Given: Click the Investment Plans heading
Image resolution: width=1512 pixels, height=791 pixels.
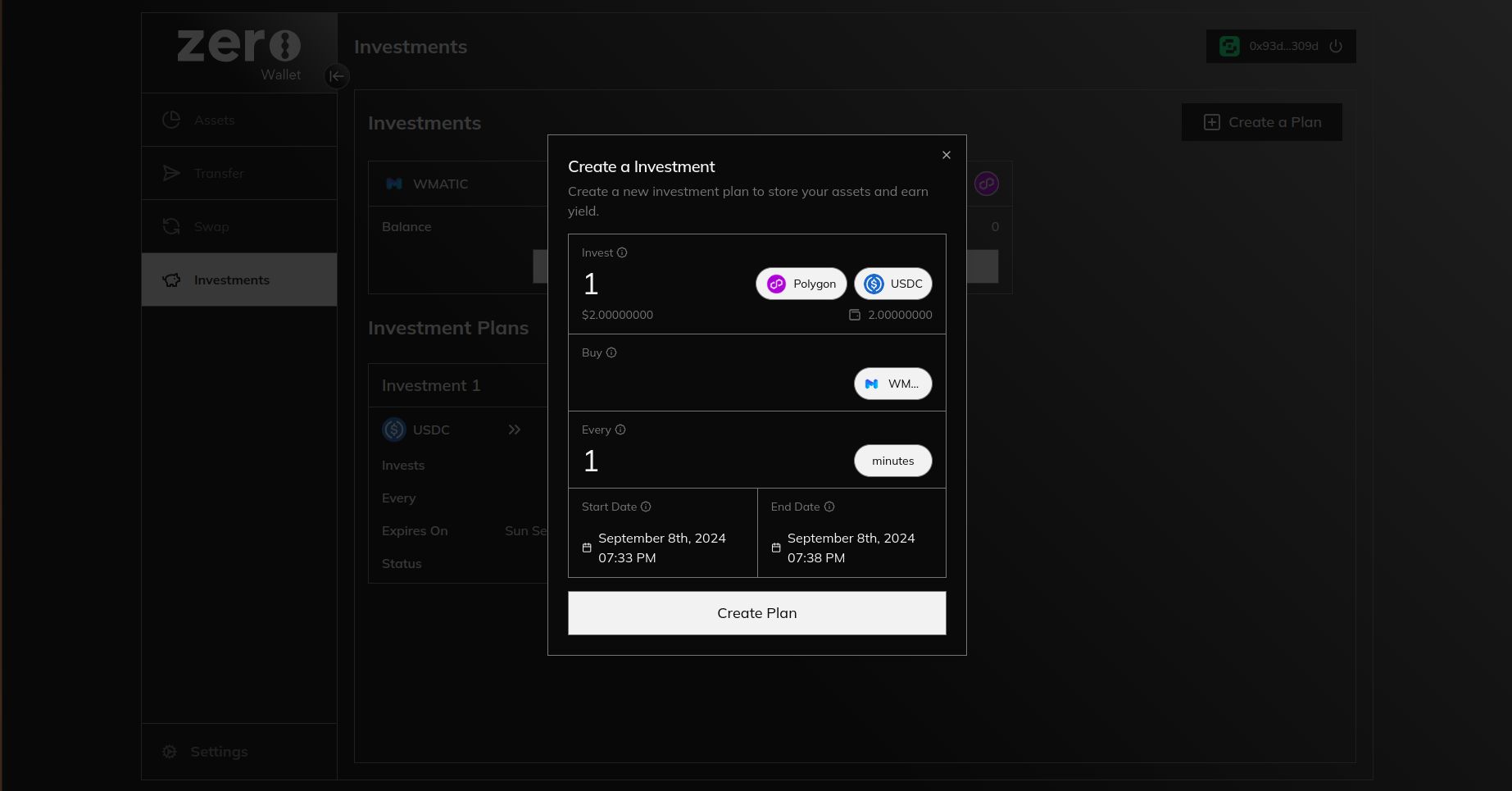Looking at the screenshot, I should 448,328.
